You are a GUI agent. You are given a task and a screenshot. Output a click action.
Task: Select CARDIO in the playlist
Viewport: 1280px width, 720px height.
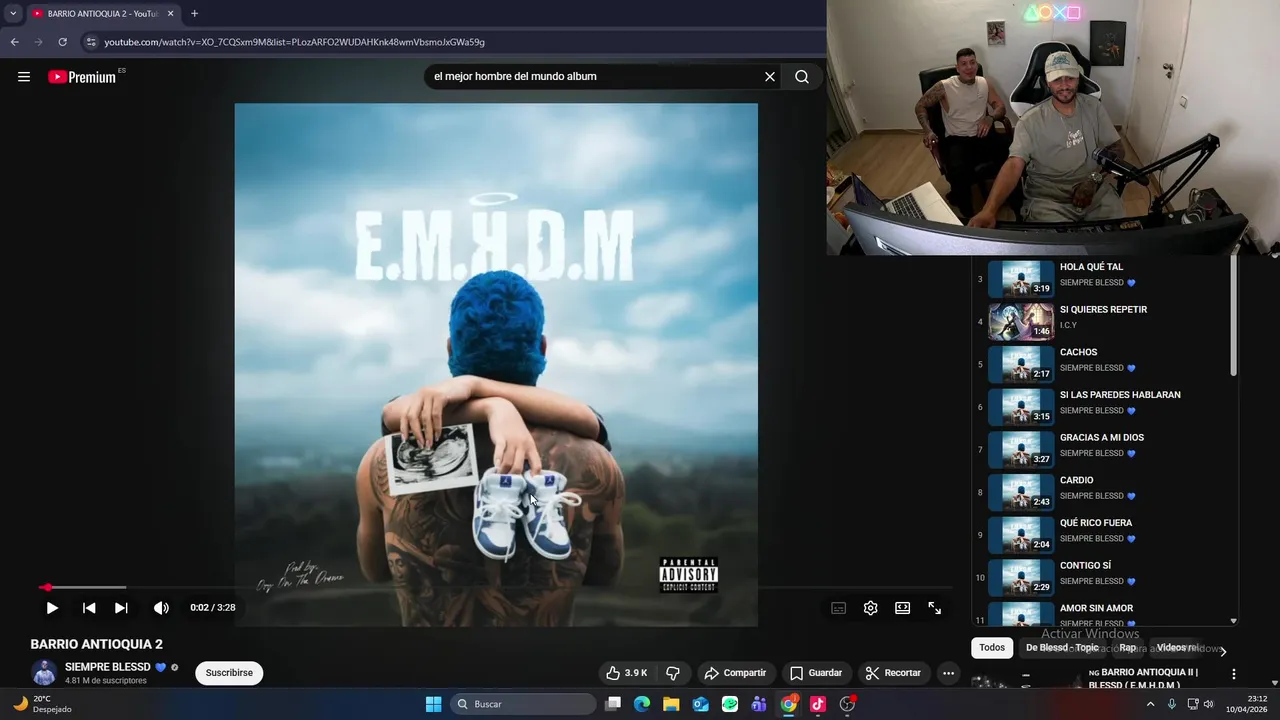(1105, 493)
